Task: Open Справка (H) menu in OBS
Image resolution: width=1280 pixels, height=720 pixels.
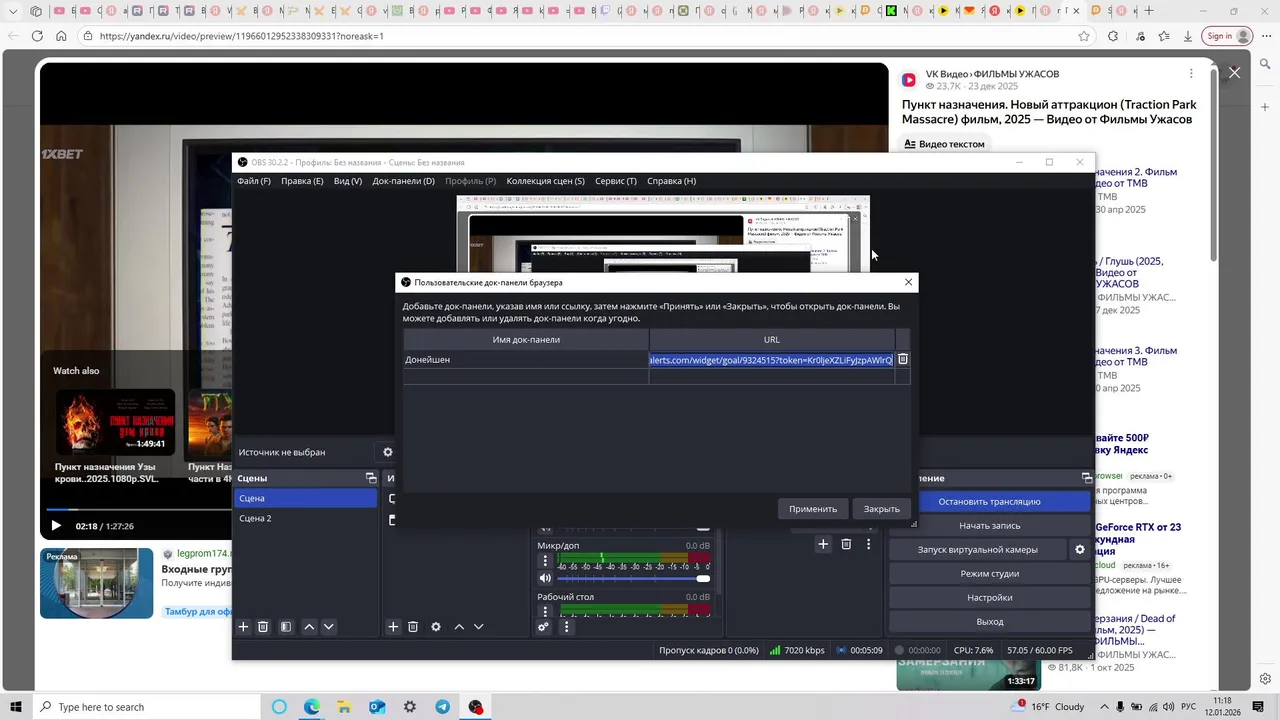Action: (x=671, y=181)
